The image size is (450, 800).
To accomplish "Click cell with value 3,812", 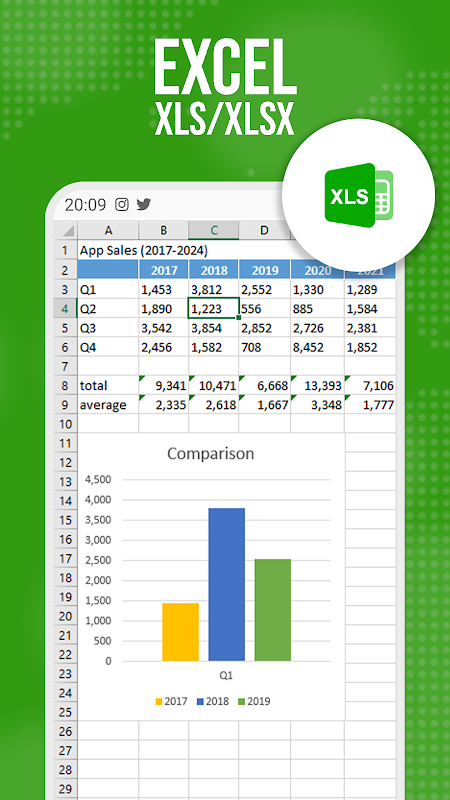I will coord(213,290).
